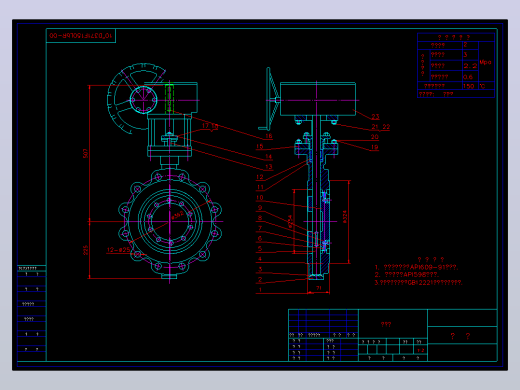Click the technical note mentioning GB1222
This screenshot has width=520, height=390.
point(418,282)
